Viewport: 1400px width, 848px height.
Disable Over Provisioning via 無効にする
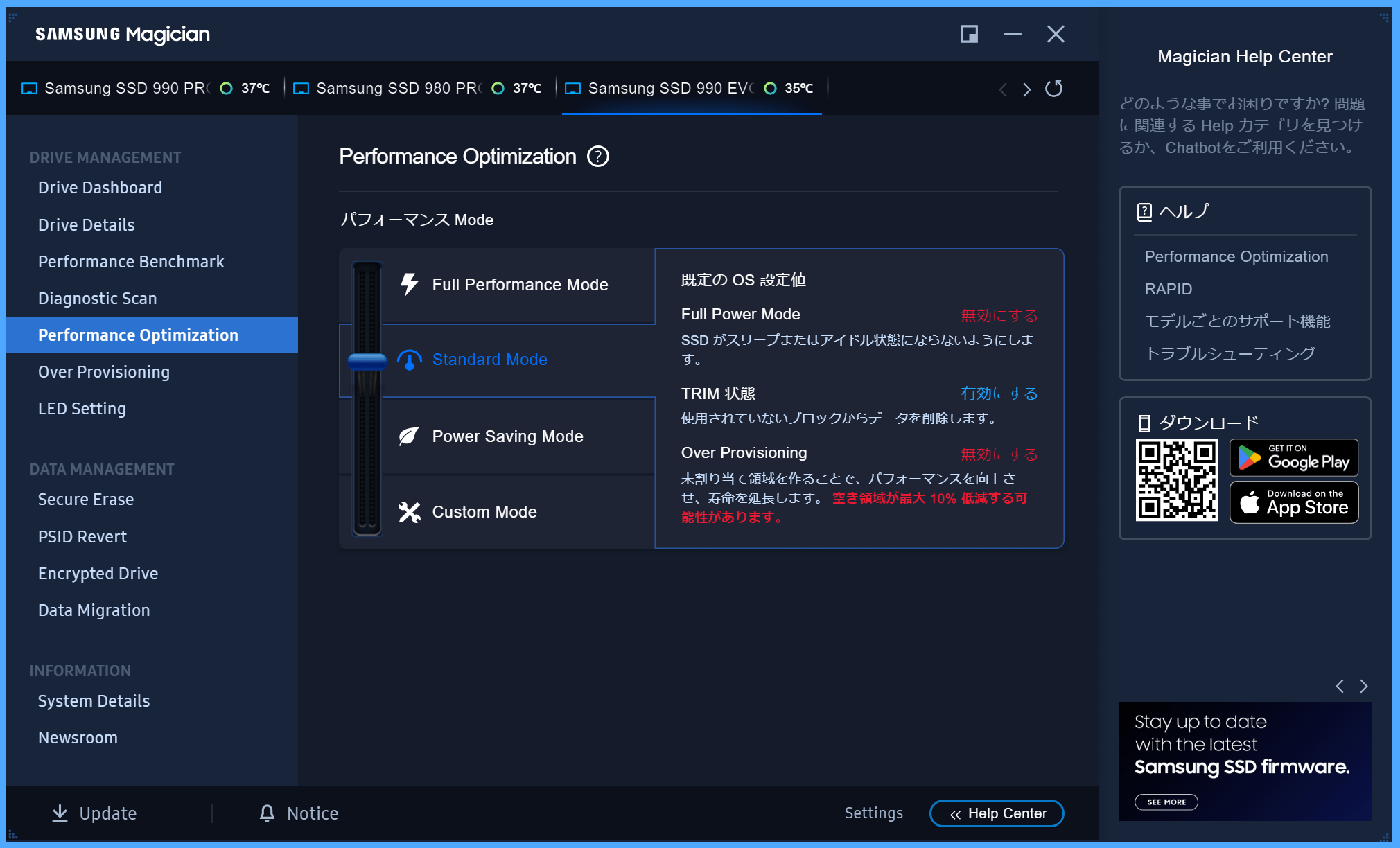(999, 454)
